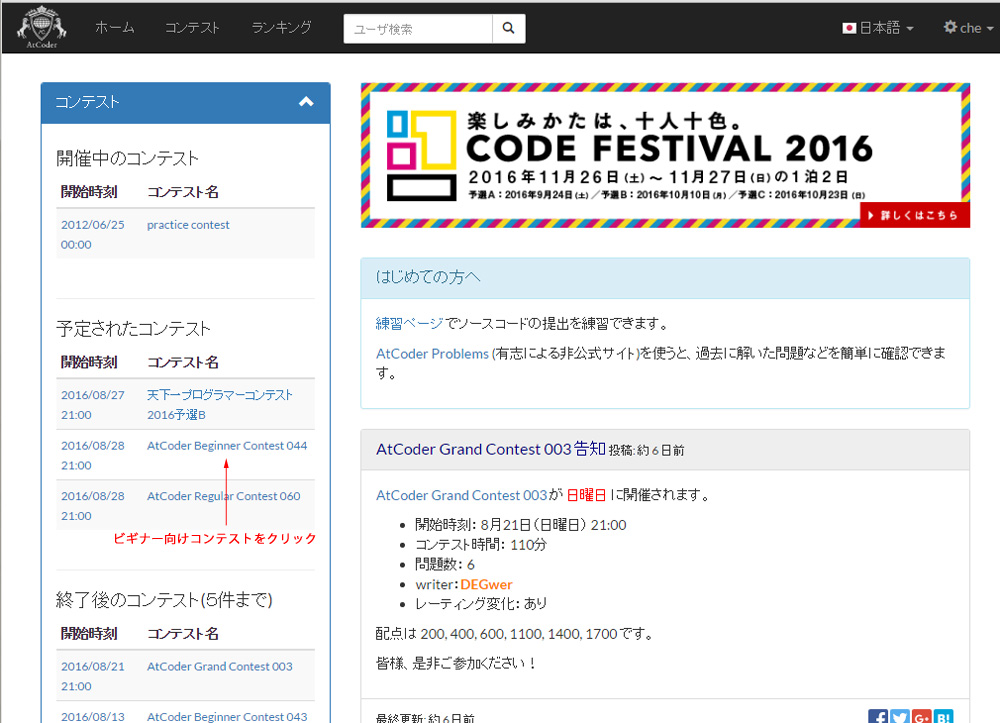Select the 開催中のコンテスト heading
The height and width of the screenshot is (723, 1000).
click(128, 158)
